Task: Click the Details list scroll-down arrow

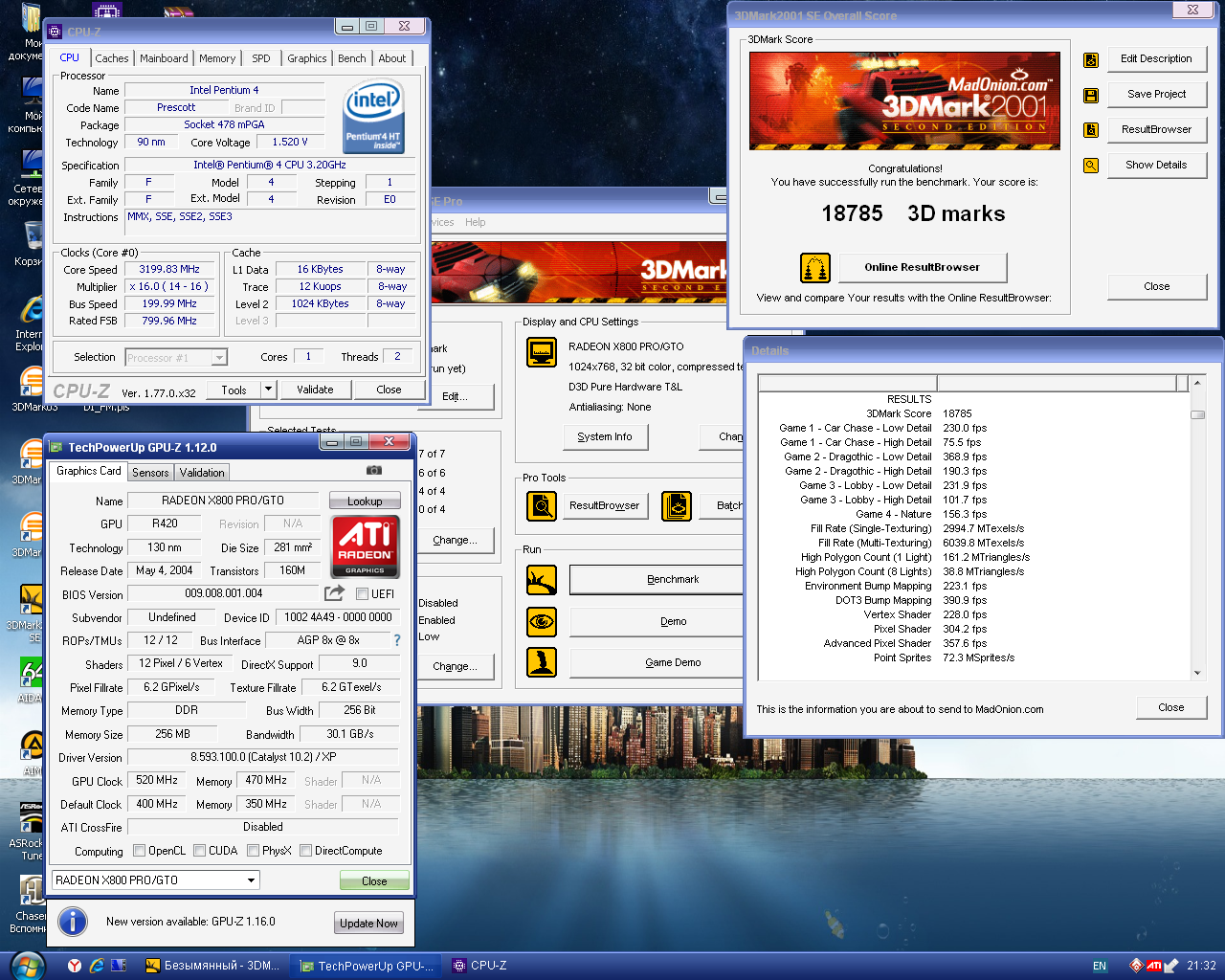Action: tap(1197, 673)
